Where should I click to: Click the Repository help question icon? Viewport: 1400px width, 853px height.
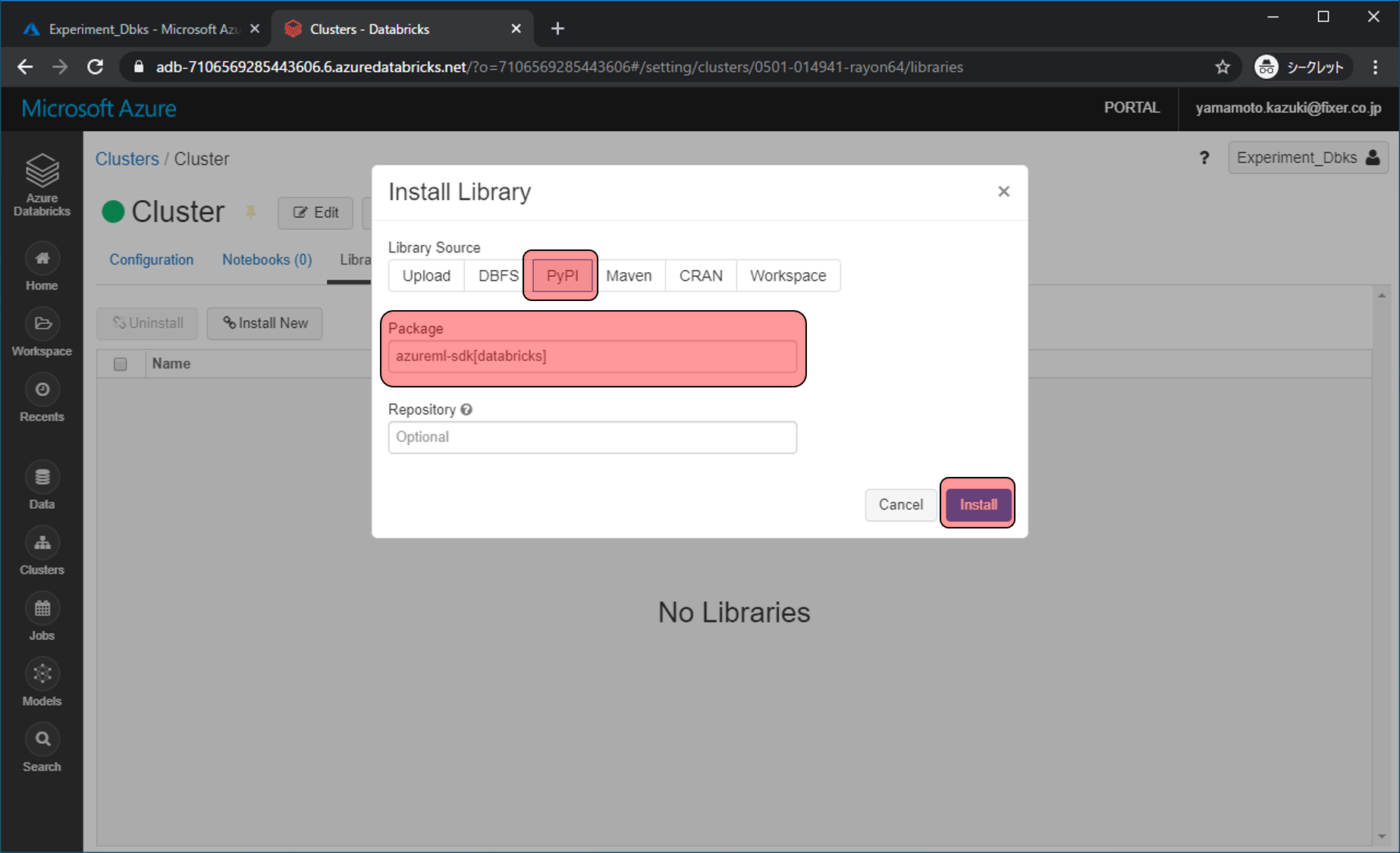466,409
